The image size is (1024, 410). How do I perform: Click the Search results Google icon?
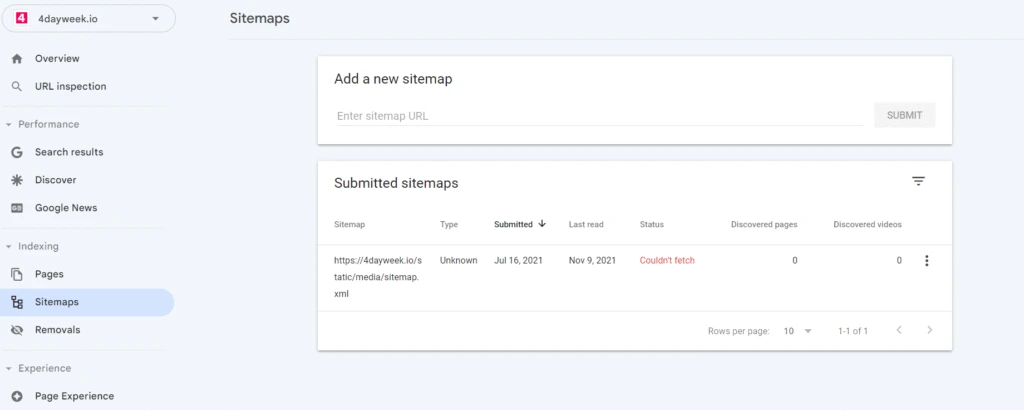click(x=17, y=152)
